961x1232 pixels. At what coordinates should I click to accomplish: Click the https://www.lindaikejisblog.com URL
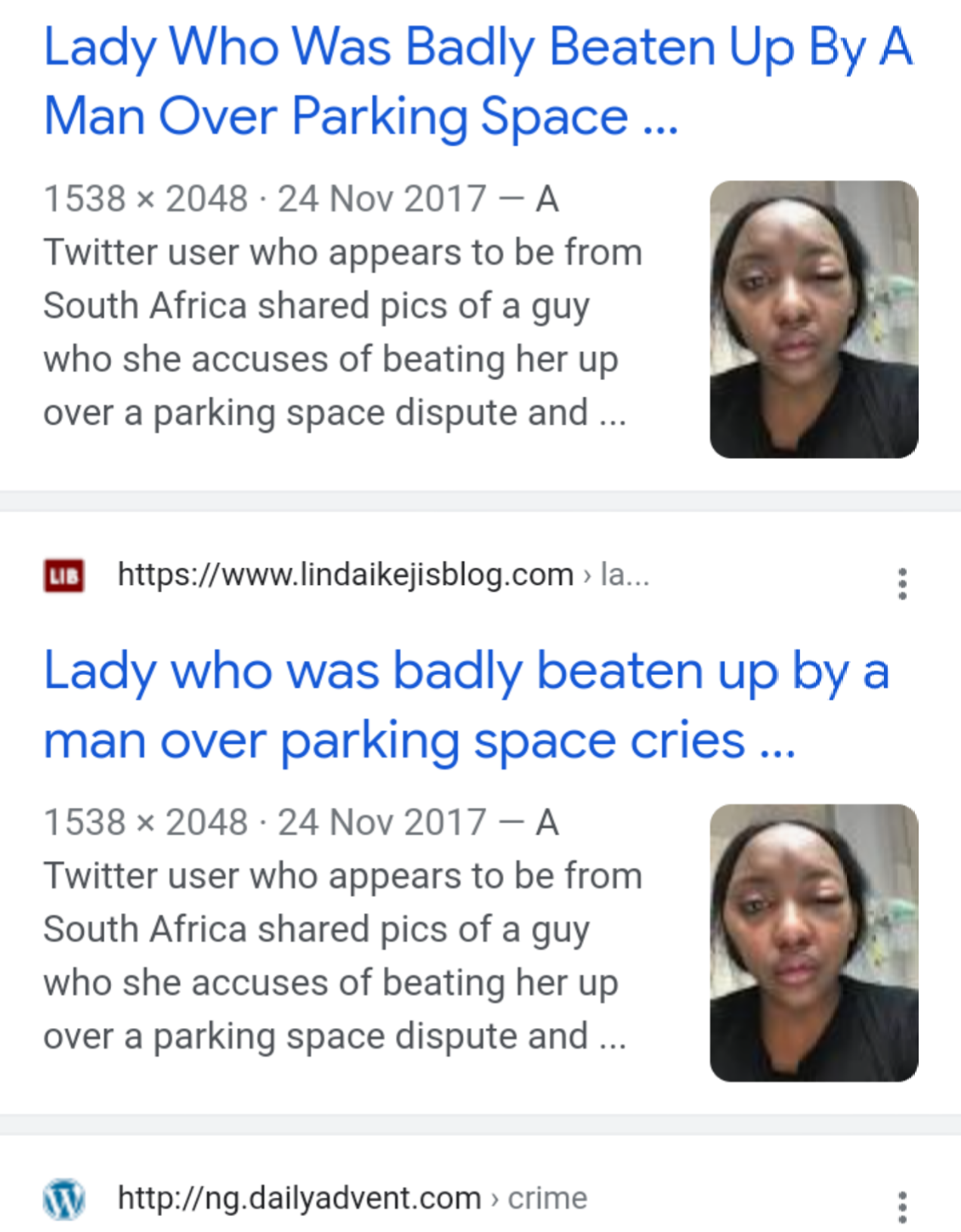pos(345,575)
